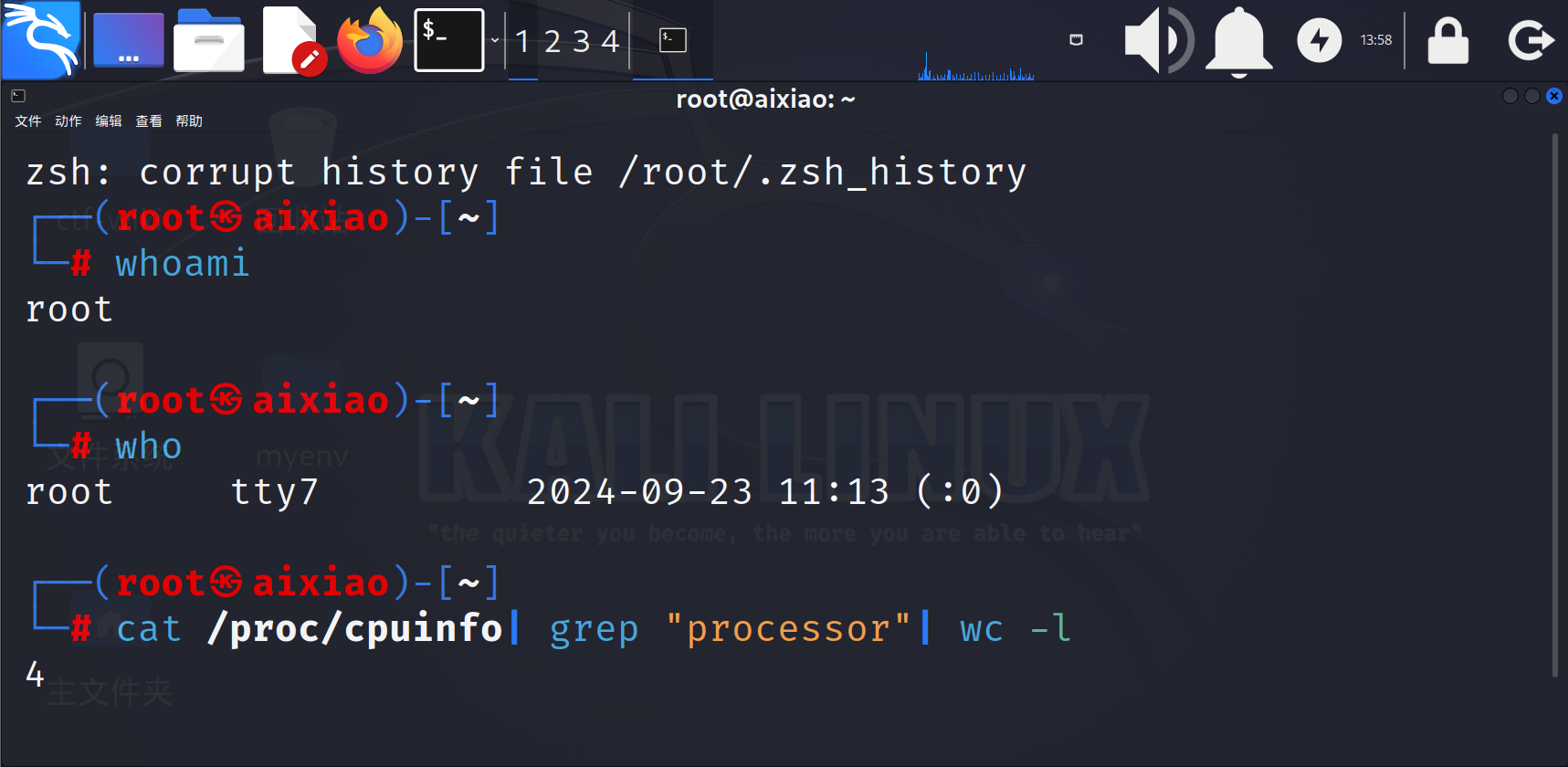The image size is (1568, 767).
Task: Click the date 2024-09-23 in who output
Action: 640,492
